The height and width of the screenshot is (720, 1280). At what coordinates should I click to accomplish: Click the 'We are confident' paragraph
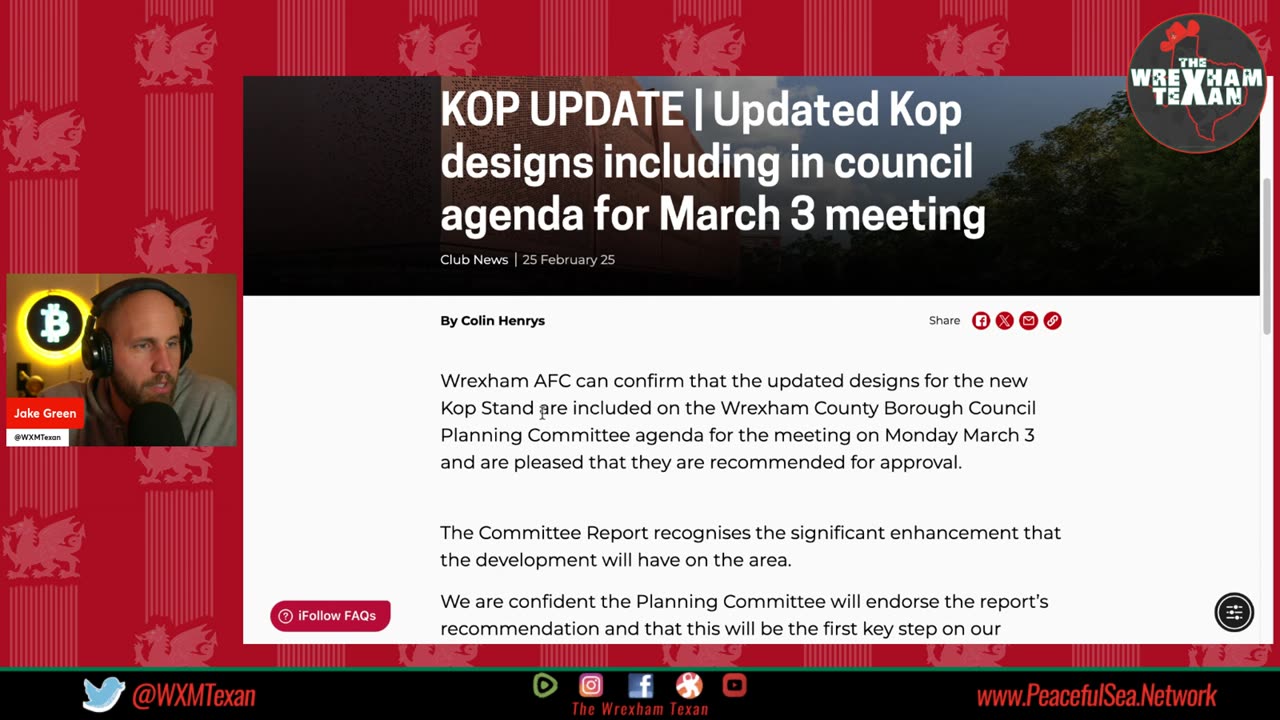744,615
